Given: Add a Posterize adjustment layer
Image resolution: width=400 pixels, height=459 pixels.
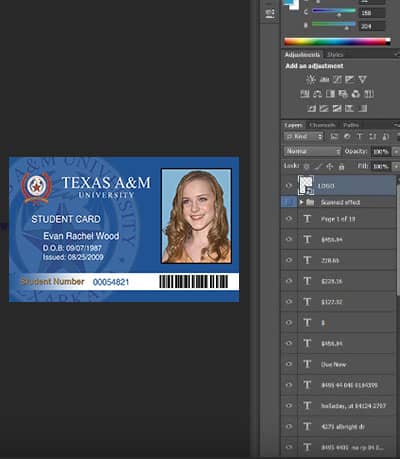Looking at the screenshot, I should click(324, 108).
